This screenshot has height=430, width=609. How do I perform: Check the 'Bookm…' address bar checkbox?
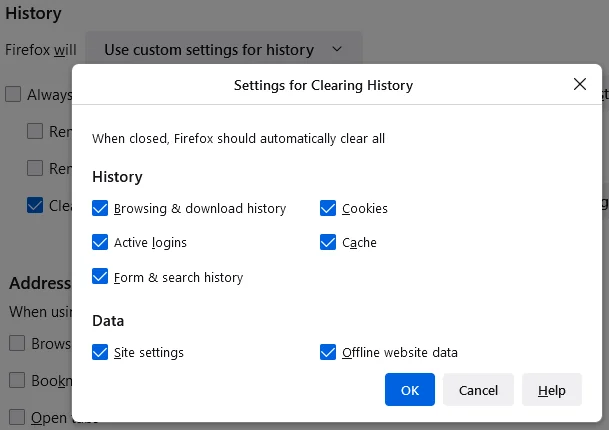click(x=17, y=380)
